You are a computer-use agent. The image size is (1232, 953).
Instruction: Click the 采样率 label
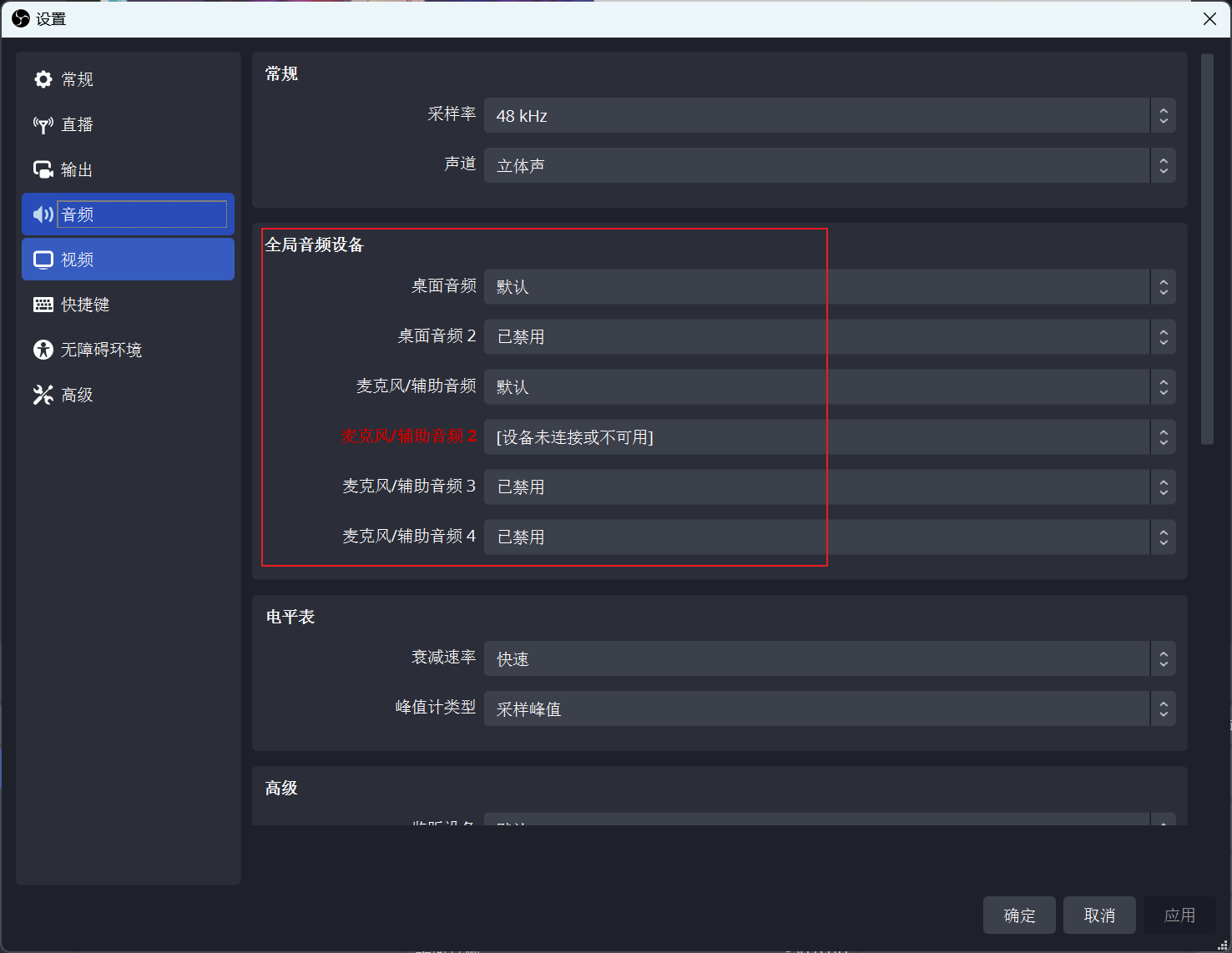pyautogui.click(x=452, y=113)
